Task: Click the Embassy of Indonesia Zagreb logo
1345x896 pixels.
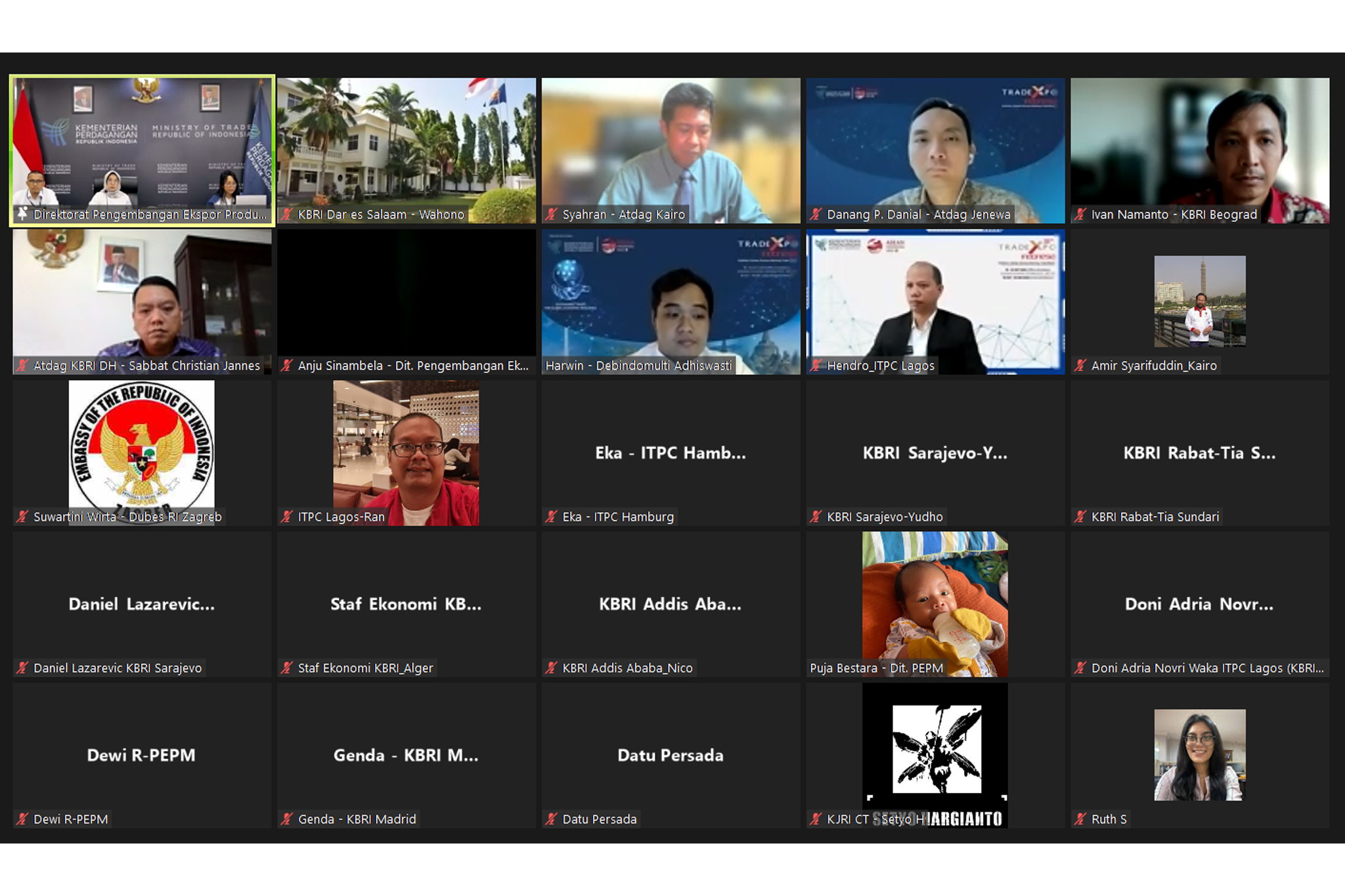Action: click(142, 452)
